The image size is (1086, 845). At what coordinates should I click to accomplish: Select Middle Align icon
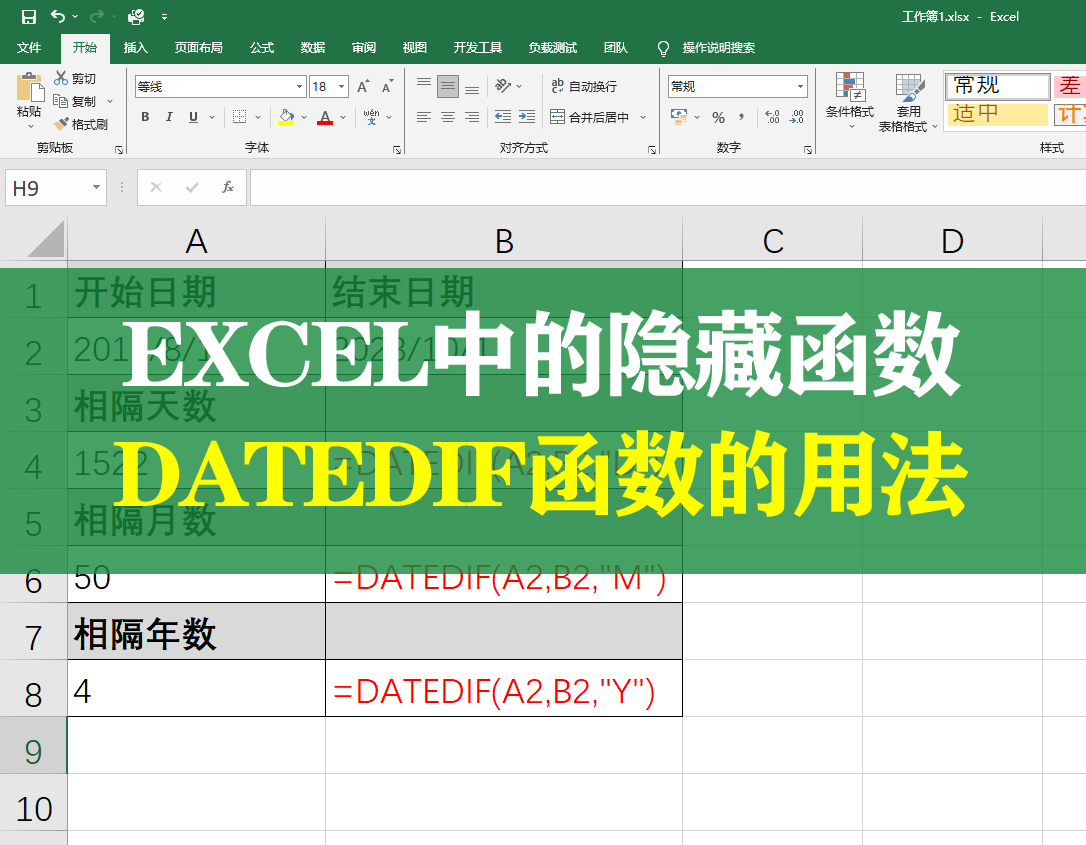tap(448, 87)
